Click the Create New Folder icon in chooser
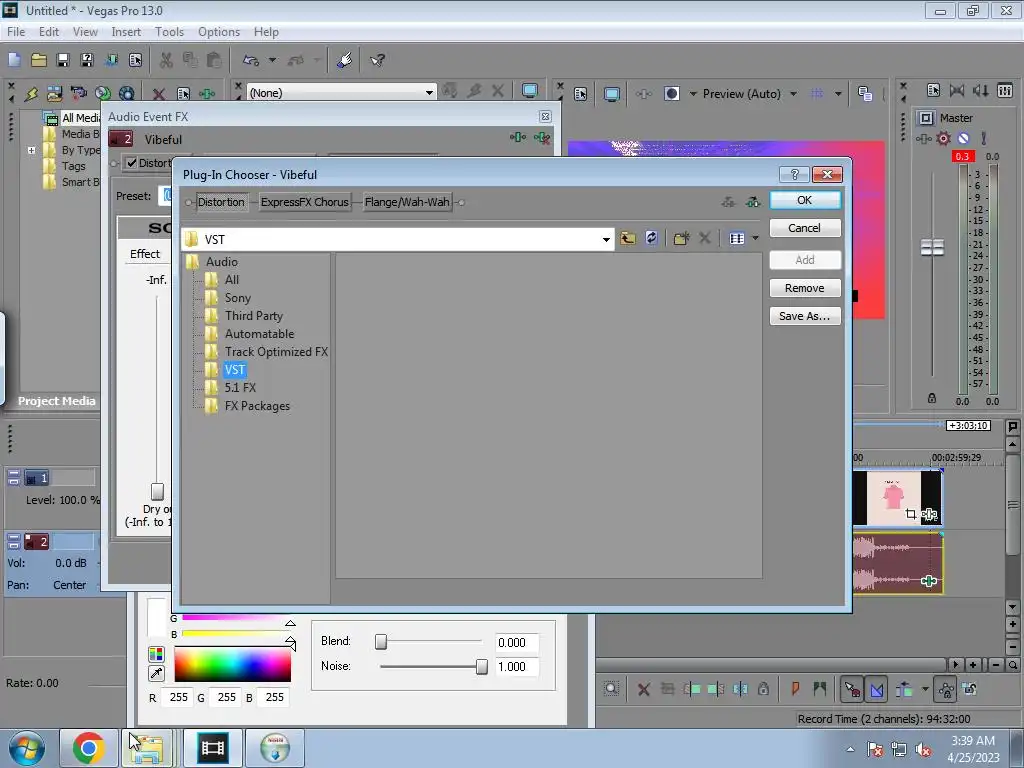Screen dimensions: 1024x768 tap(681, 238)
